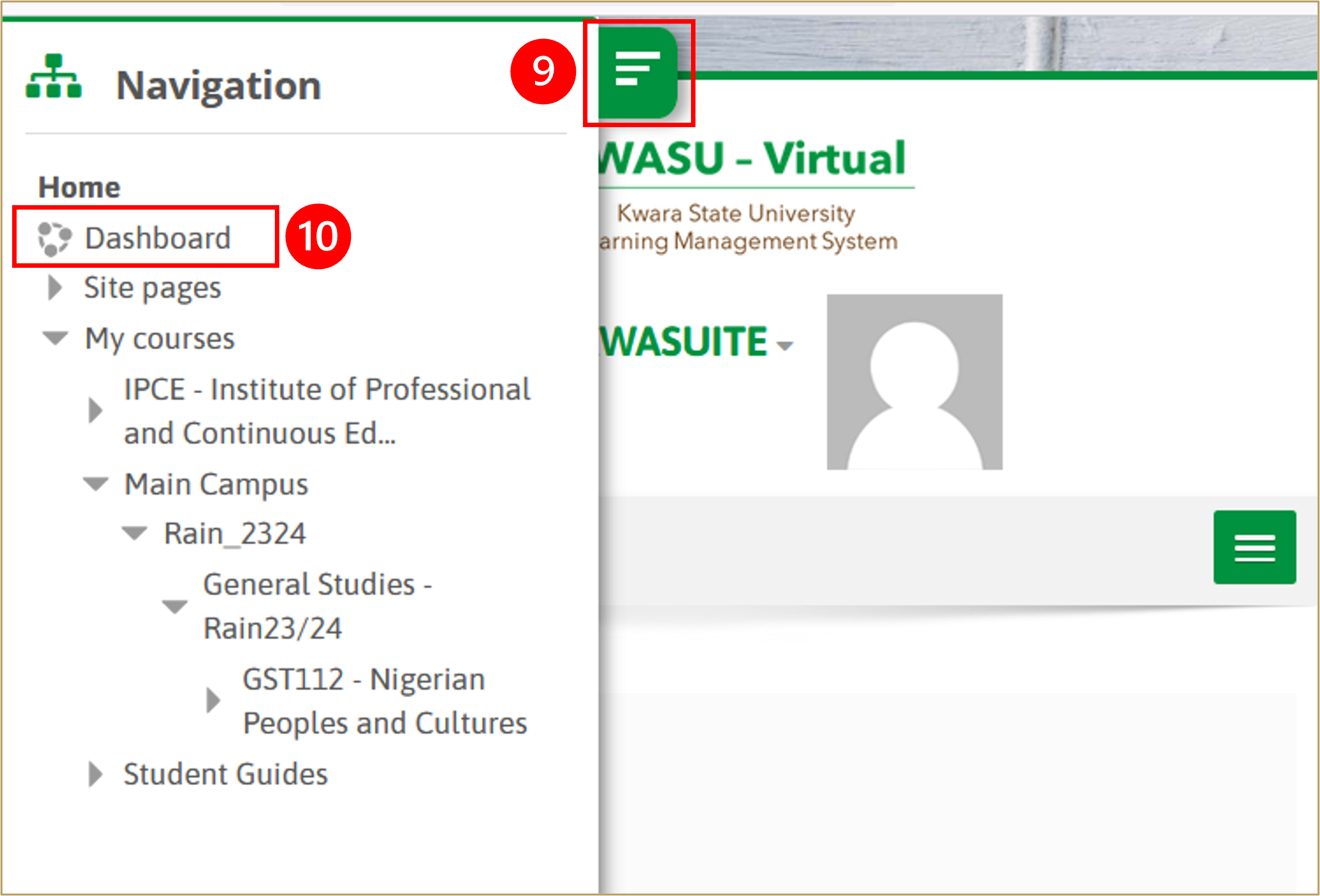Image resolution: width=1320 pixels, height=896 pixels.
Task: Expand the Student Guides arrow
Action: coord(95,774)
